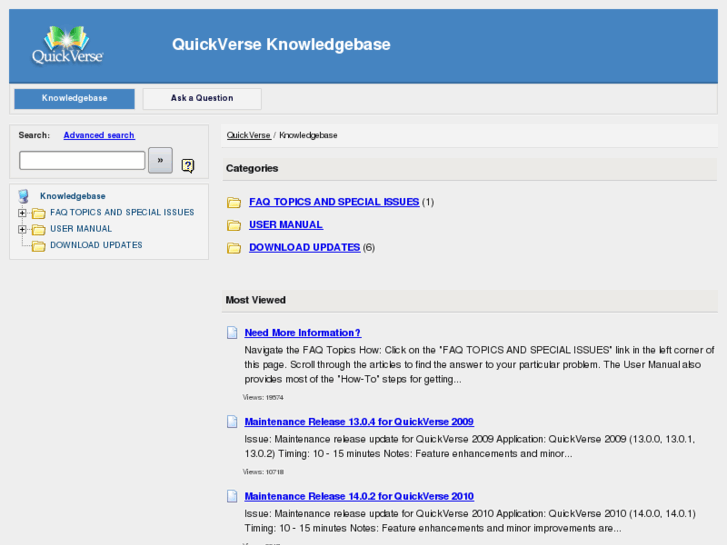Click document icon next to Maintenance Release 14.0.2
This screenshot has height=545, width=727.
tap(232, 496)
